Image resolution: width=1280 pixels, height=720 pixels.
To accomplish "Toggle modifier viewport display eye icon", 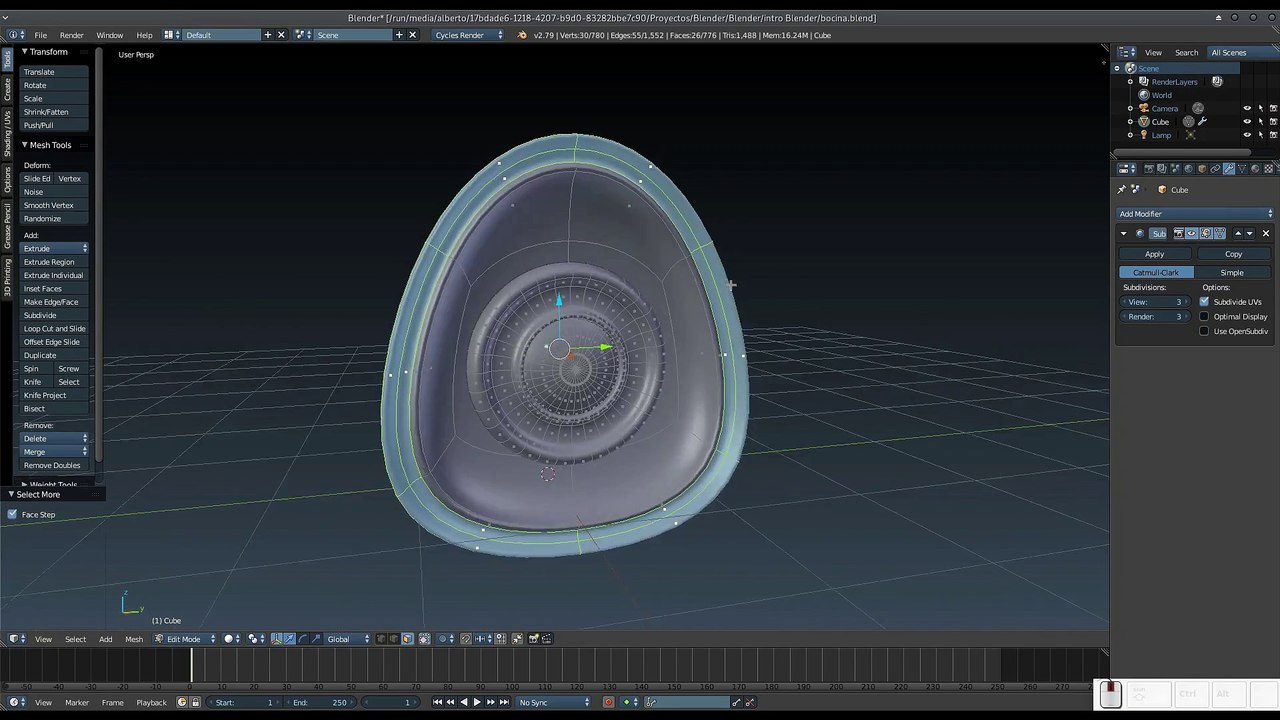I will coord(1191,233).
